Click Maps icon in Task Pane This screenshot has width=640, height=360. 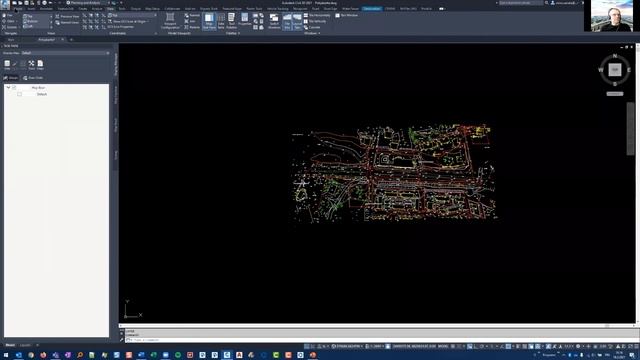[40, 65]
